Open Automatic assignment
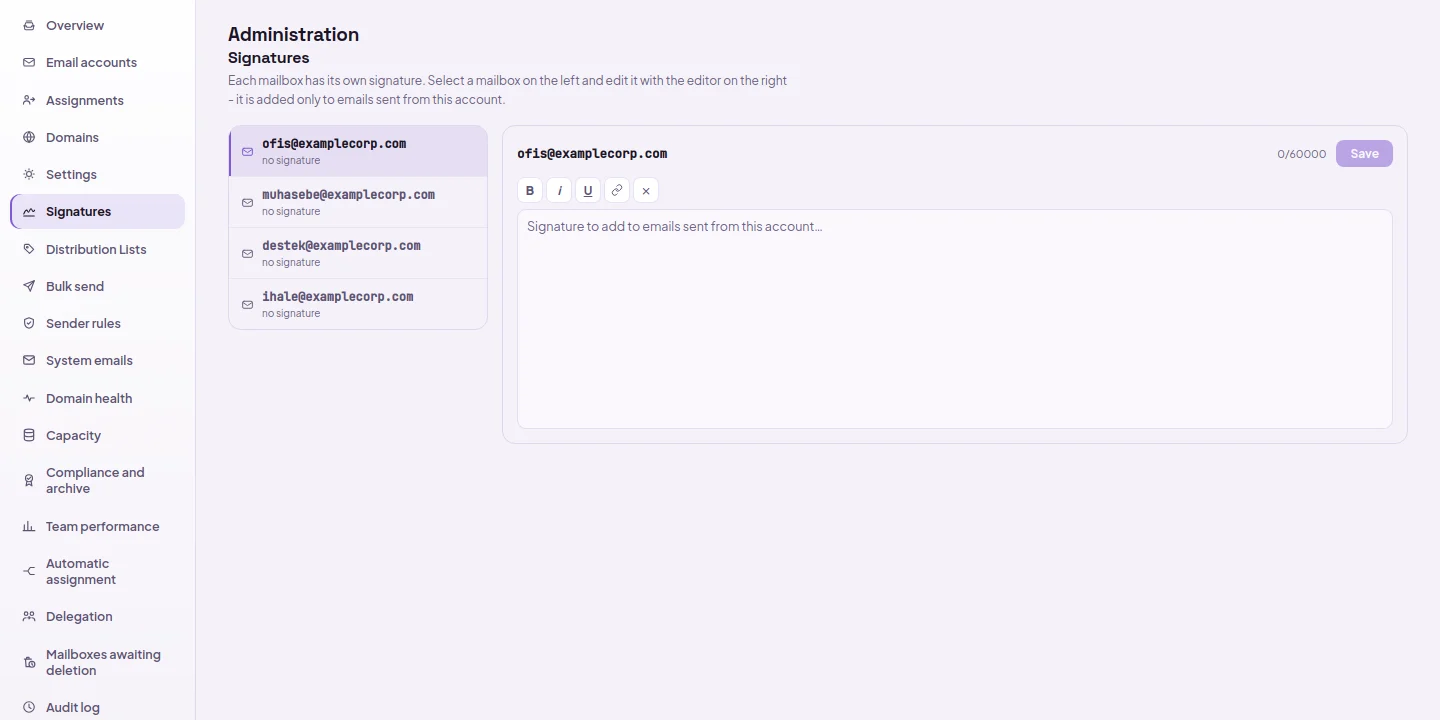The width and height of the screenshot is (1440, 720). click(x=98, y=571)
